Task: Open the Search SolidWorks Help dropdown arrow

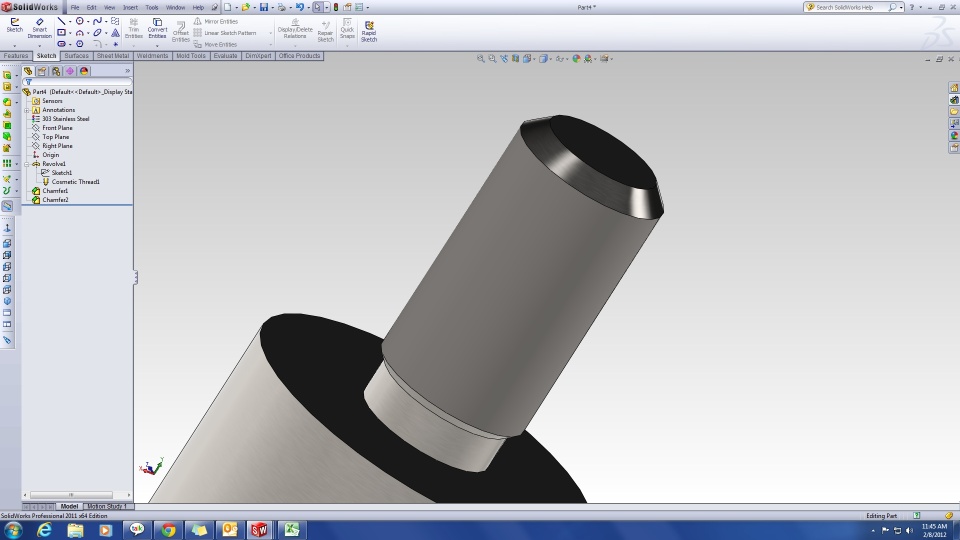Action: point(901,7)
